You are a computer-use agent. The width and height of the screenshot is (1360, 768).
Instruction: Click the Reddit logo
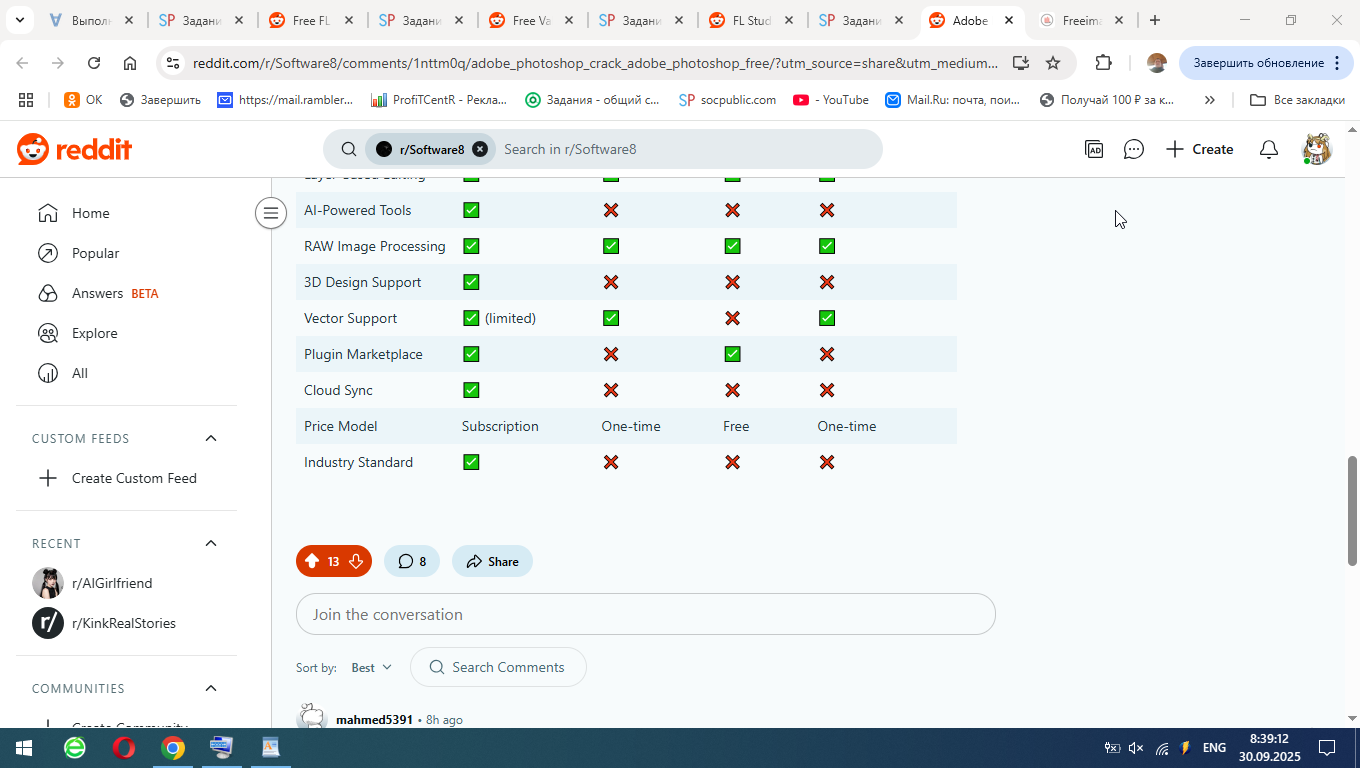click(x=75, y=150)
